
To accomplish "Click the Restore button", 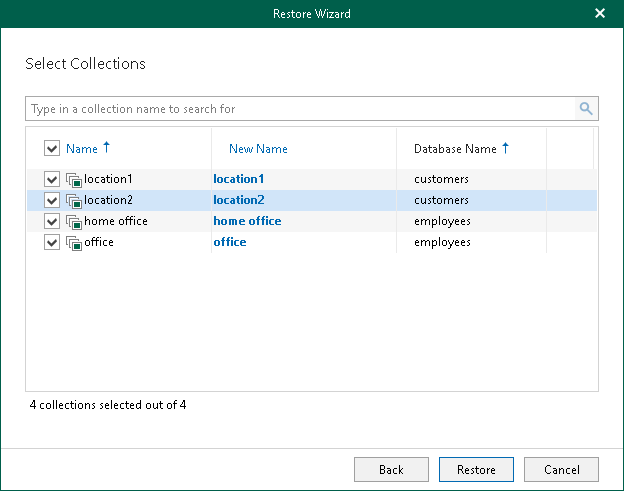I will point(475,469).
